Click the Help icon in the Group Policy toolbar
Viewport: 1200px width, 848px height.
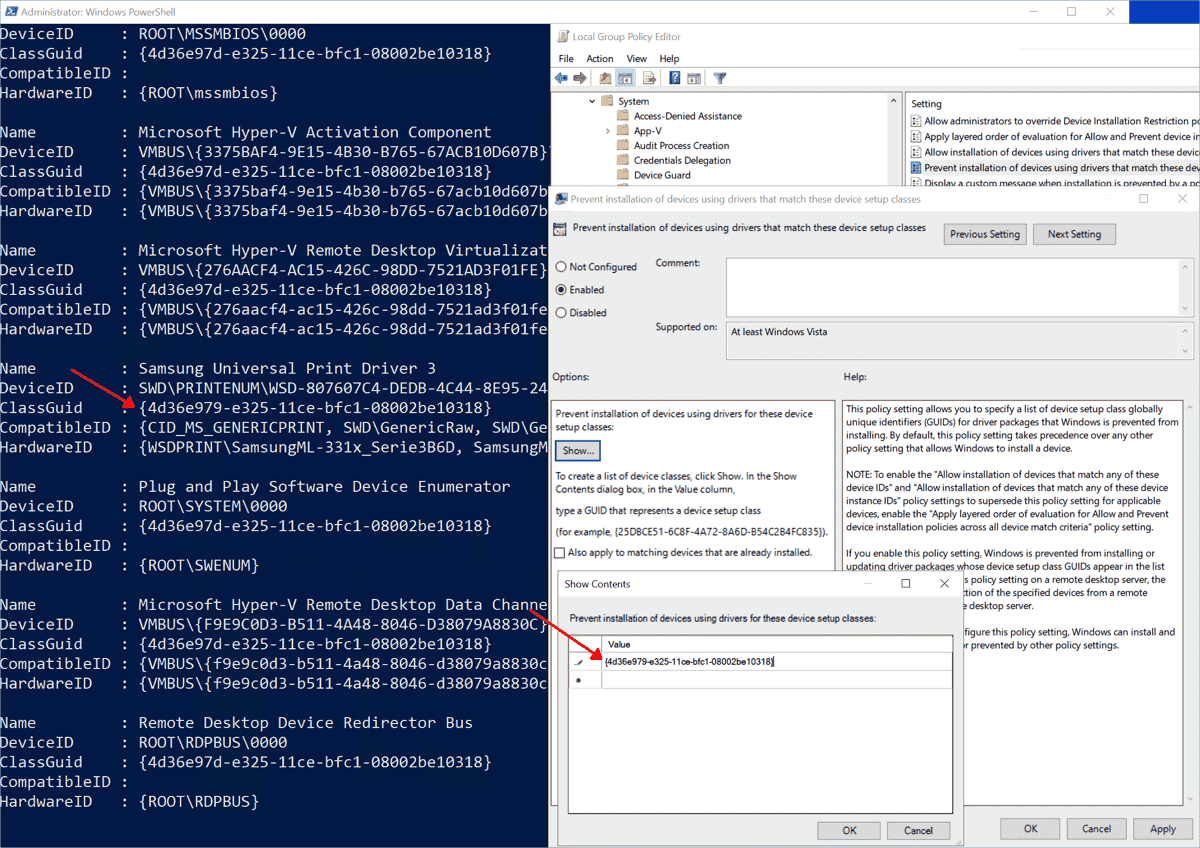tap(674, 77)
